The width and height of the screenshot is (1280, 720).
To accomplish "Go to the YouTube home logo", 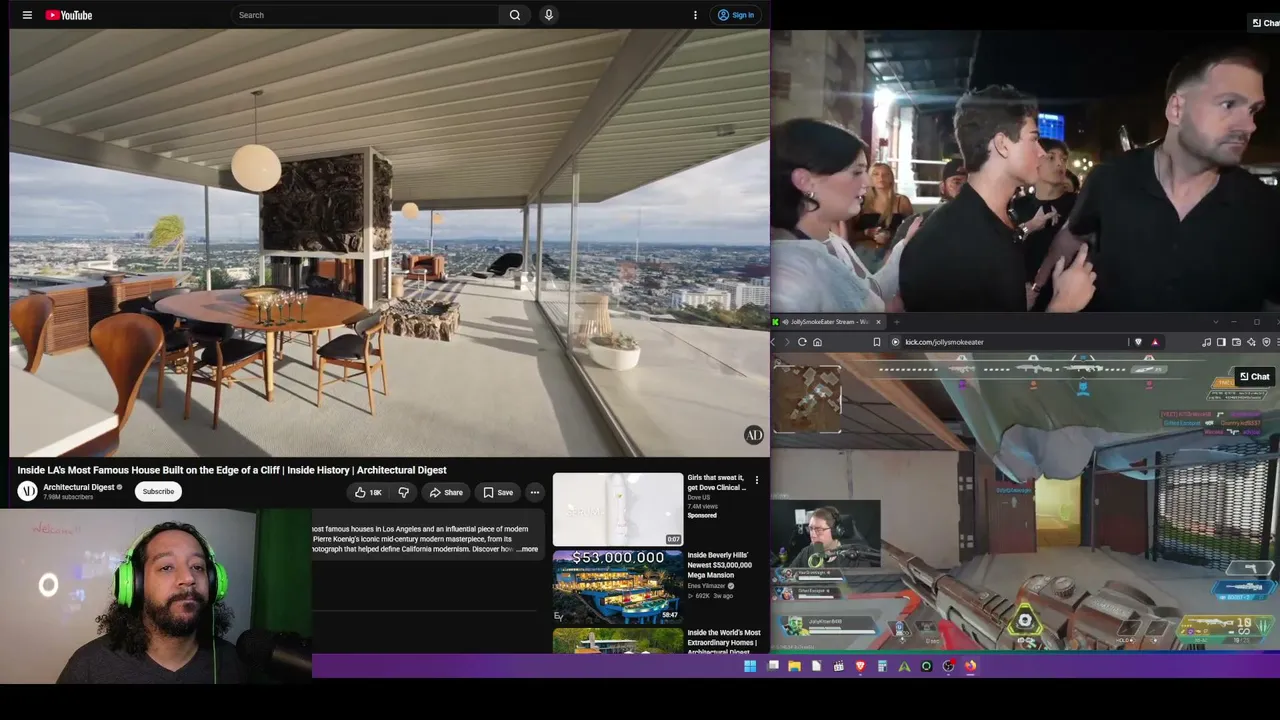I will [69, 15].
